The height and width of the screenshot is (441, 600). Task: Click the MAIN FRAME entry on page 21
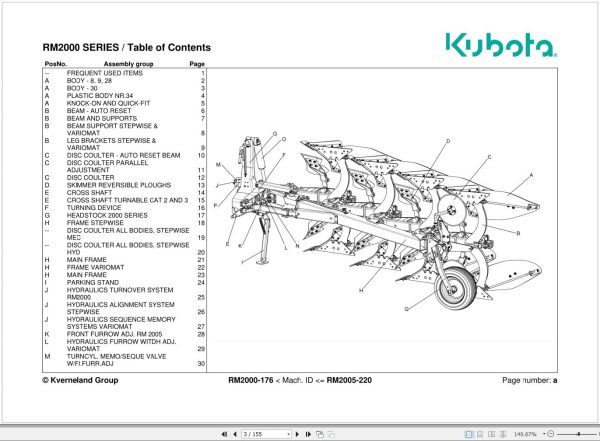[x=86, y=260]
